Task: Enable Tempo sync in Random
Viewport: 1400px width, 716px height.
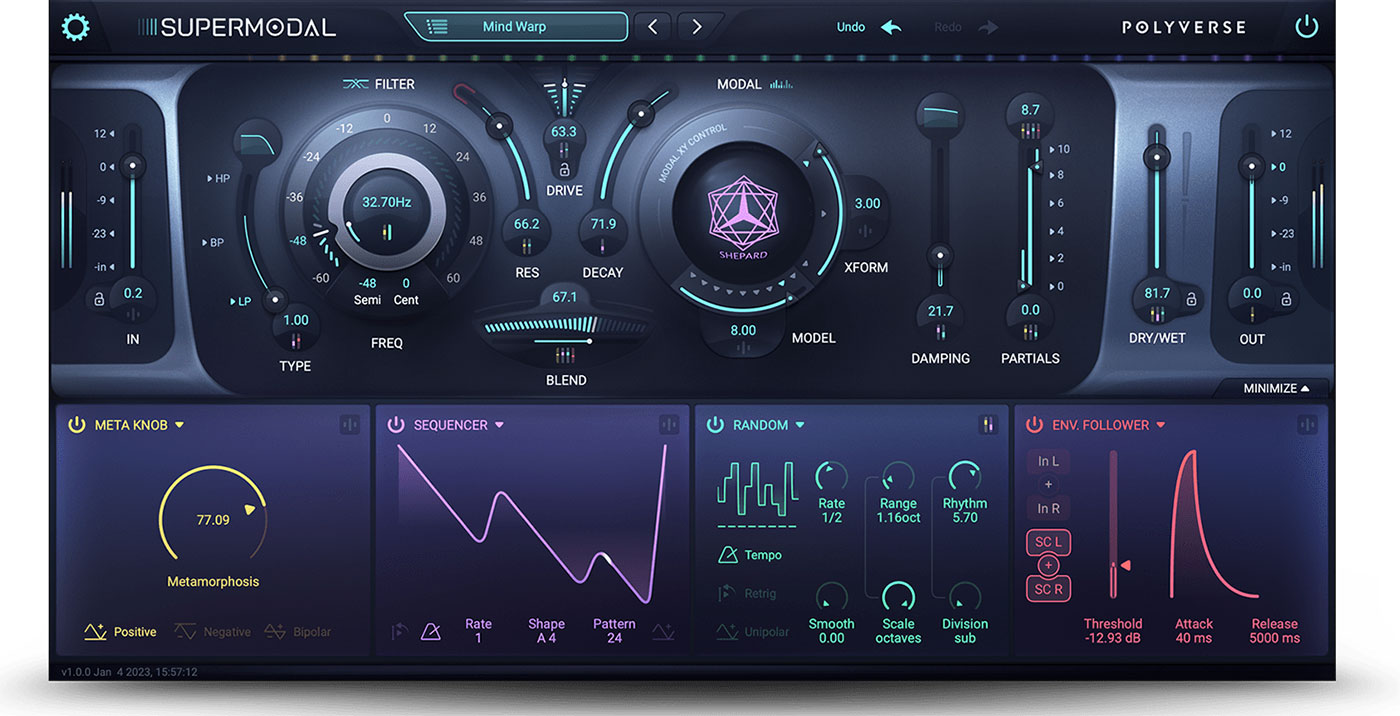Action: click(750, 555)
